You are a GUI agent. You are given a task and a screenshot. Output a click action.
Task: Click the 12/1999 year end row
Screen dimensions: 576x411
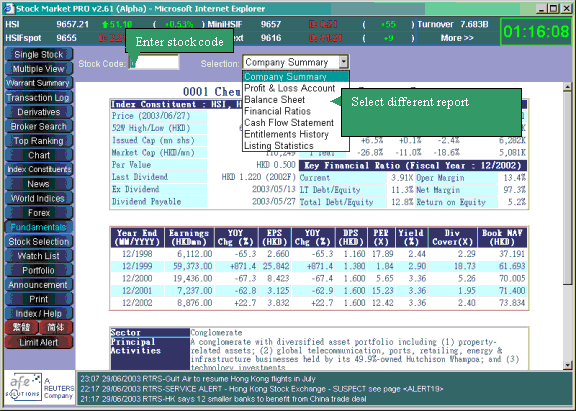tap(318, 266)
